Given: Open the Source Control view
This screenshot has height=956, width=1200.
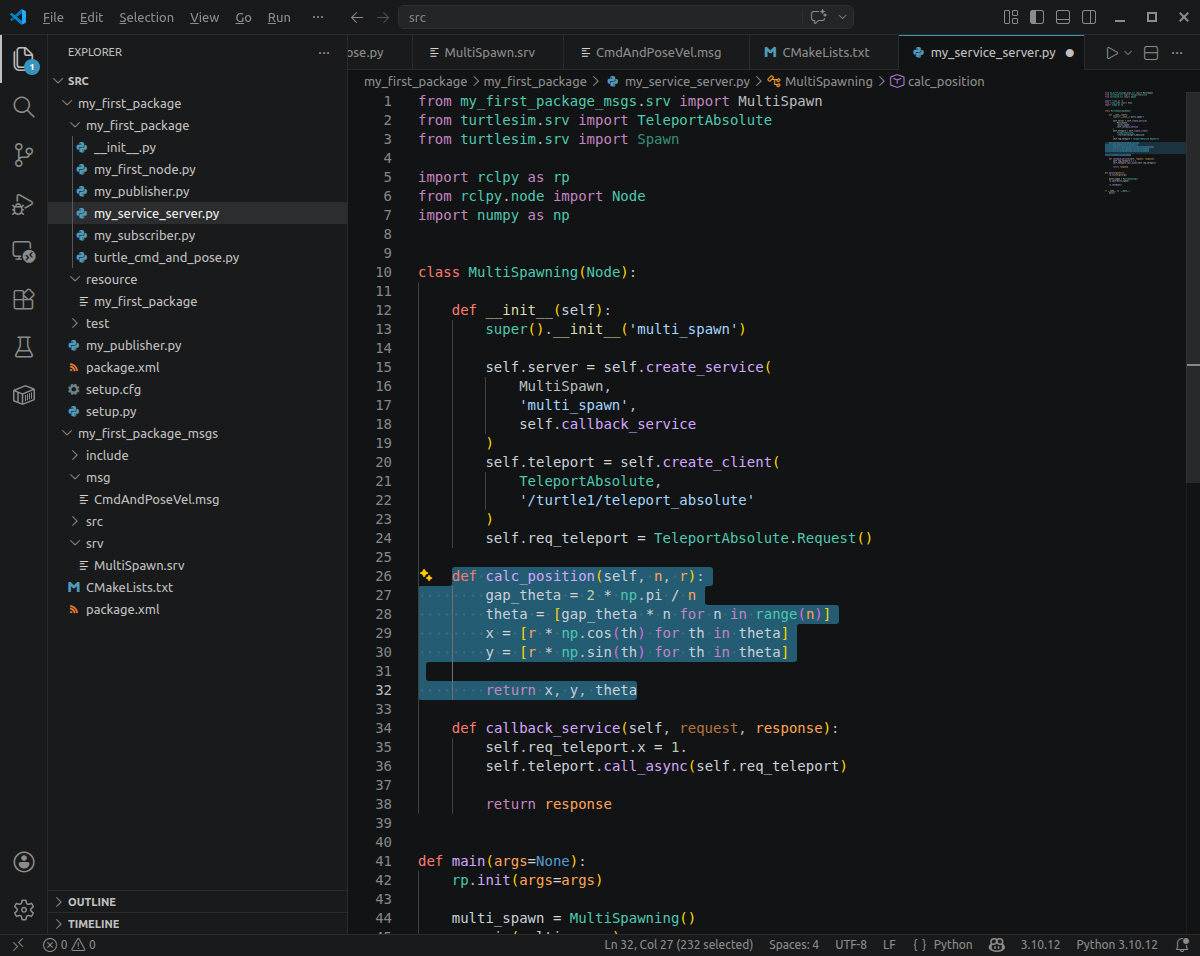Looking at the screenshot, I should click(x=24, y=154).
